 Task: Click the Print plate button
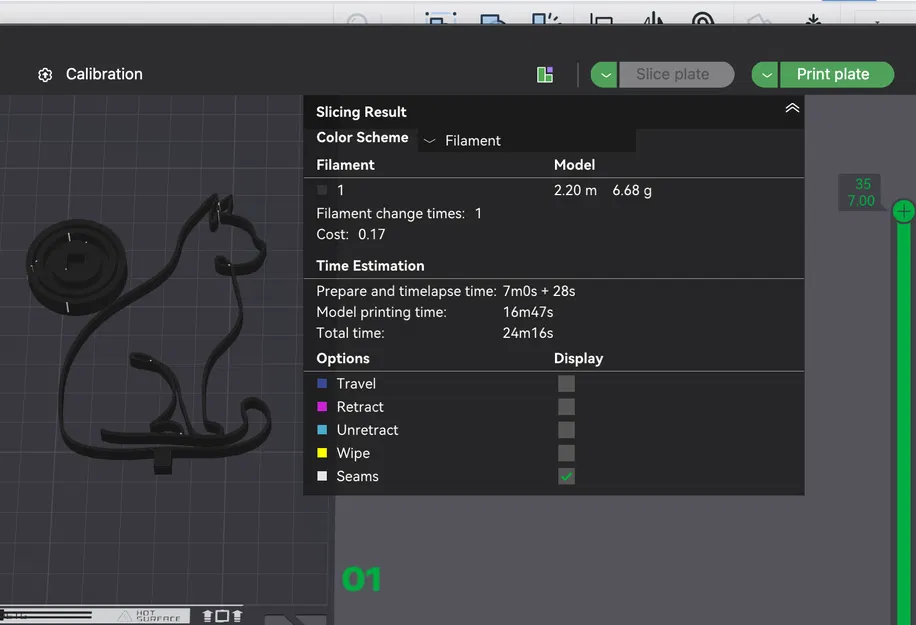click(x=837, y=75)
